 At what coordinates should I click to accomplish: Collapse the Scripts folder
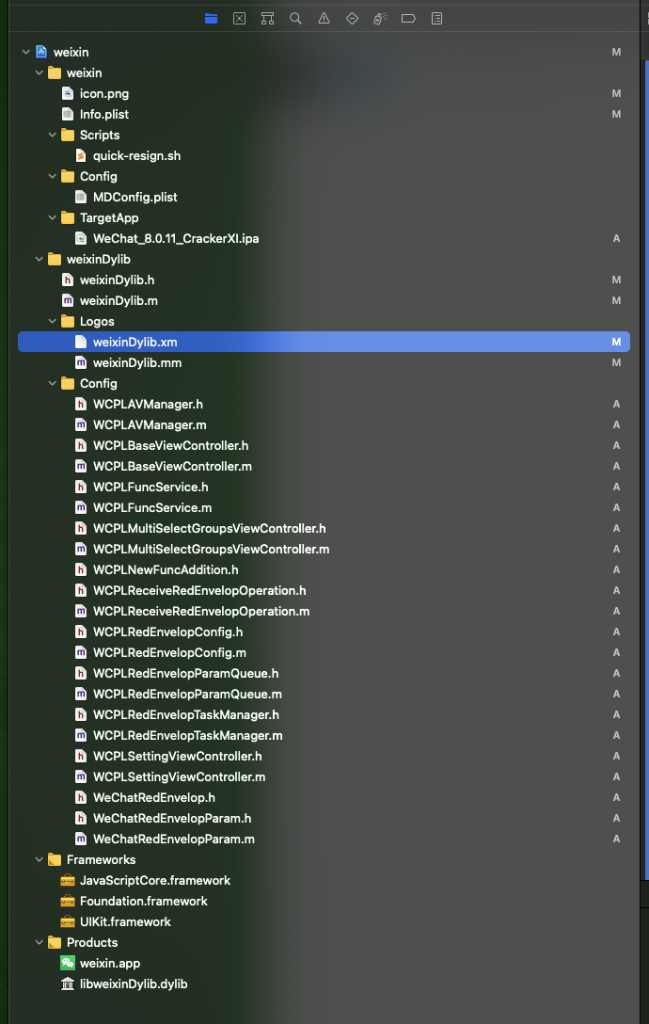tap(52, 135)
